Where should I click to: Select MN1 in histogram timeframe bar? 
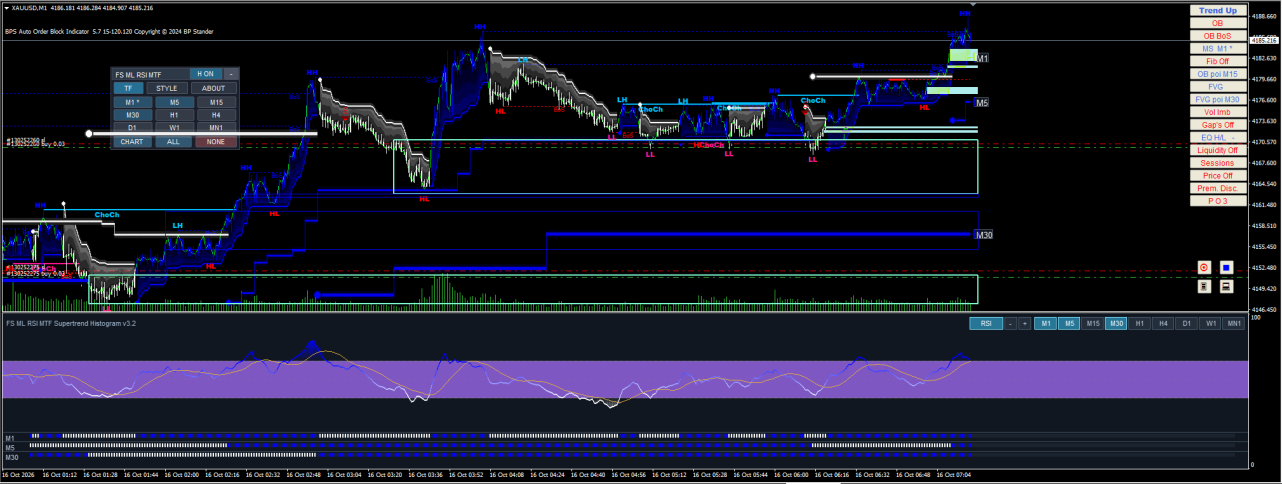pos(1235,324)
